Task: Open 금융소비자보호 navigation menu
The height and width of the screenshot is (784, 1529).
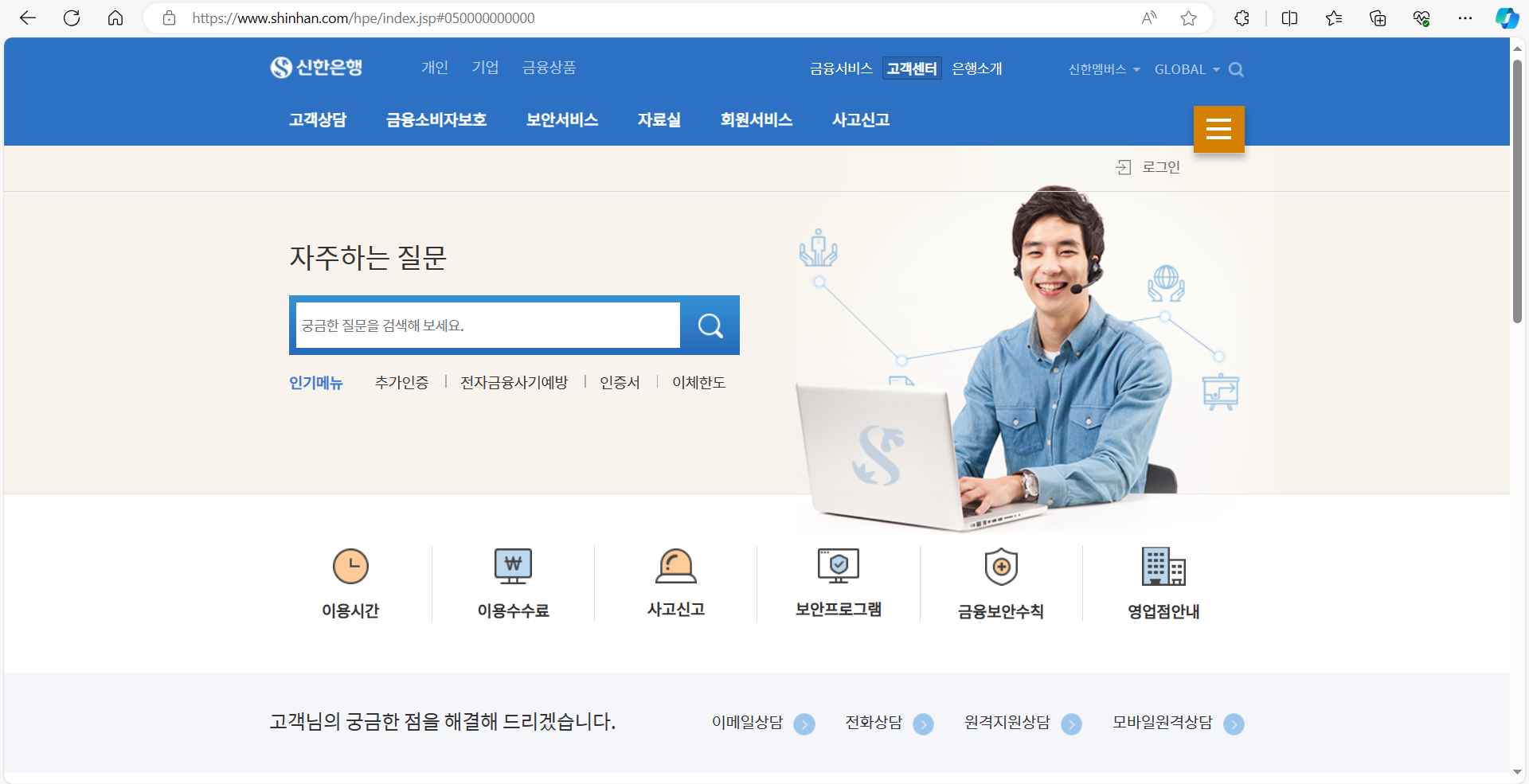Action: (436, 120)
